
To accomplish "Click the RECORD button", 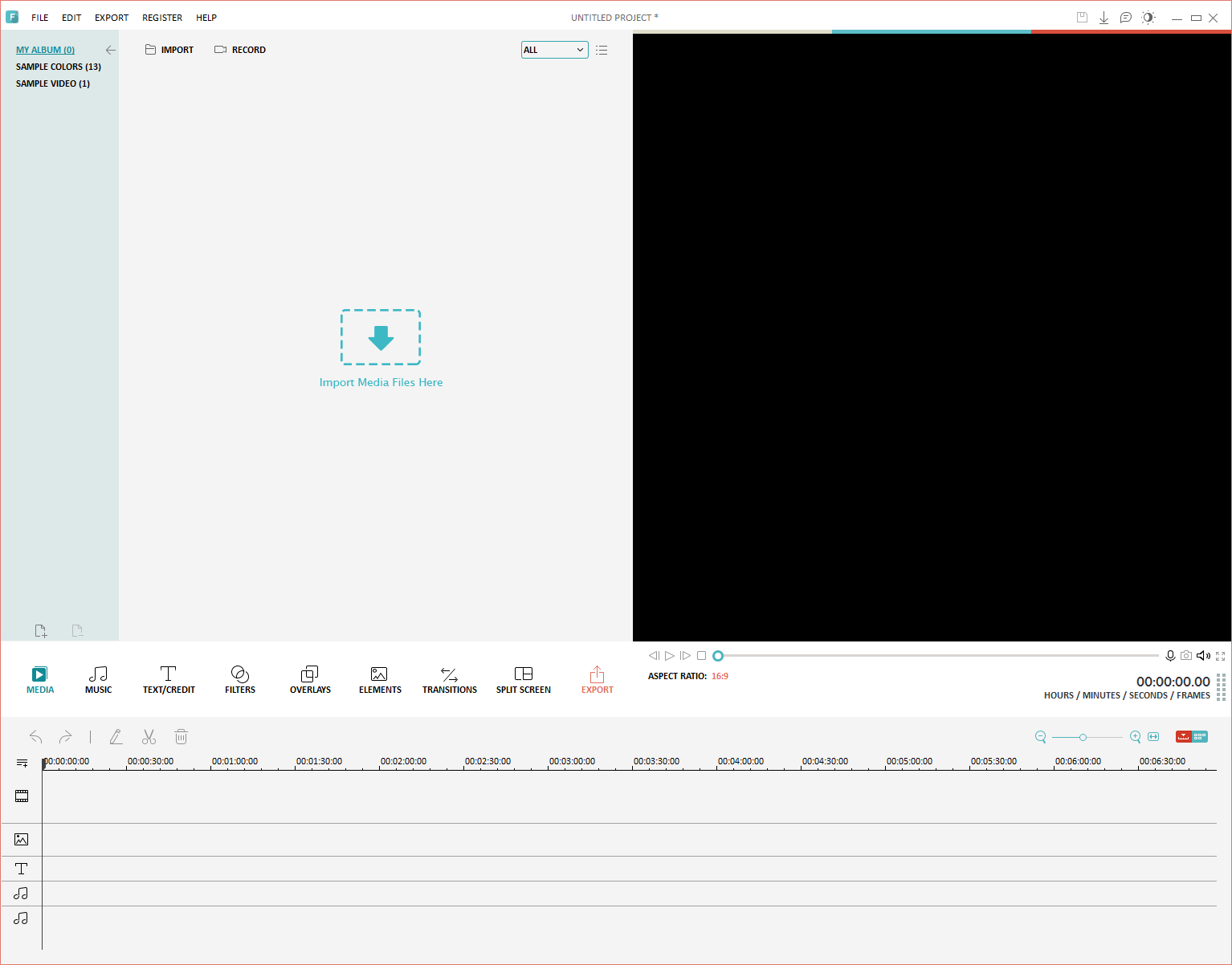I will point(240,50).
